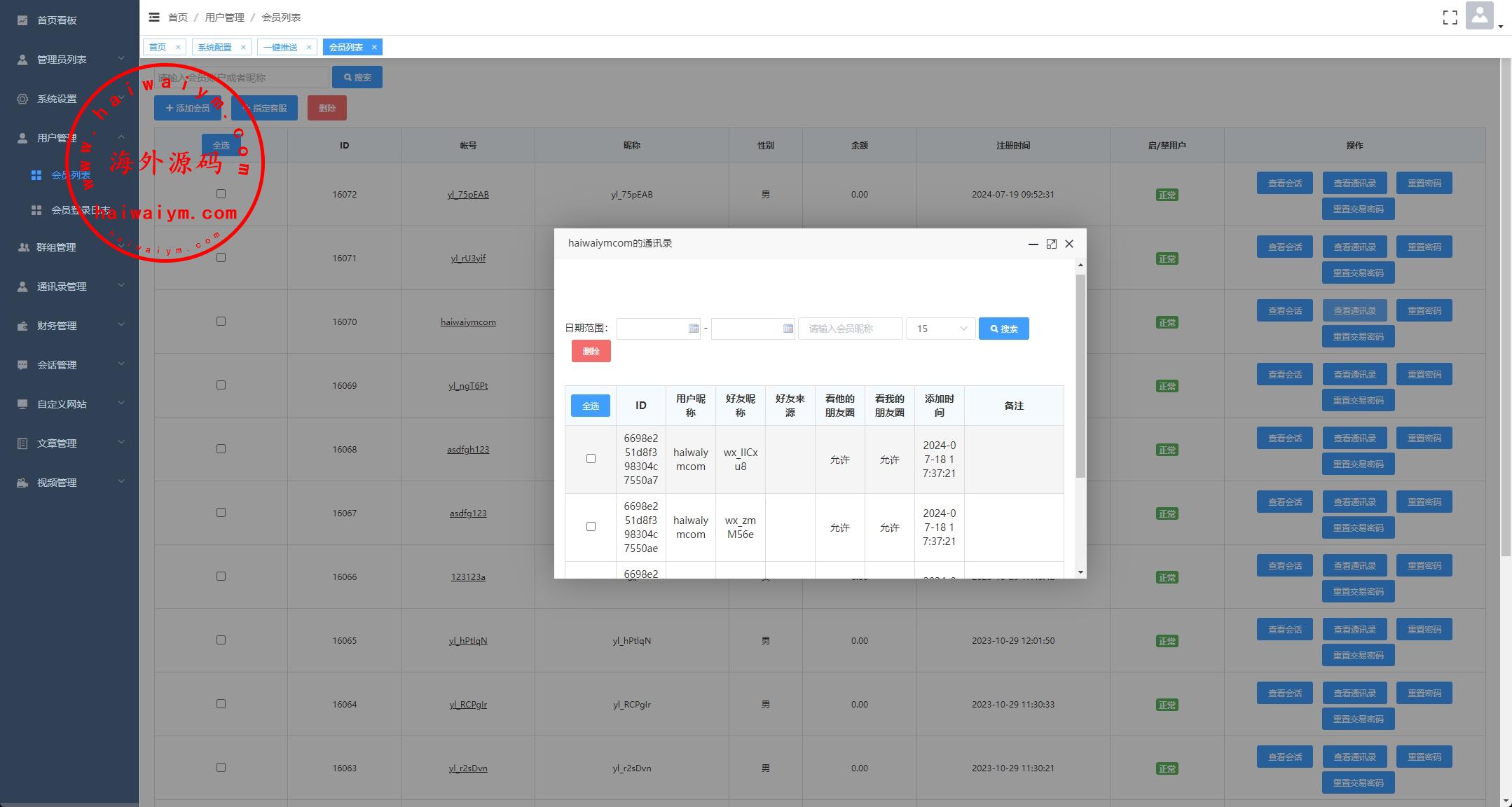The height and width of the screenshot is (807, 1512).
Task: Click the blue 搜索 button in dialog
Action: (x=1003, y=329)
